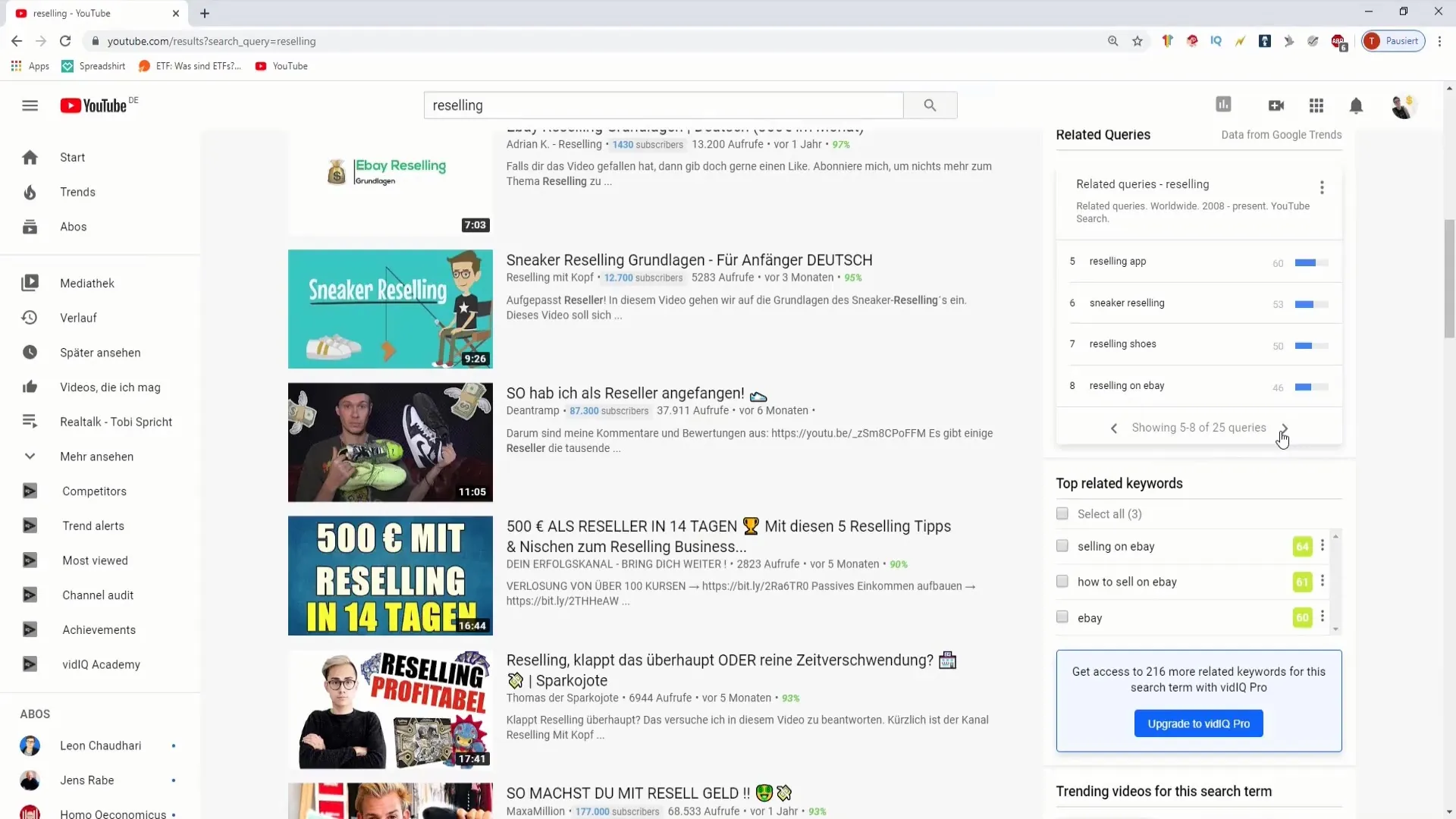
Task: Open Chrome three-dot menu
Action: click(x=1439, y=41)
